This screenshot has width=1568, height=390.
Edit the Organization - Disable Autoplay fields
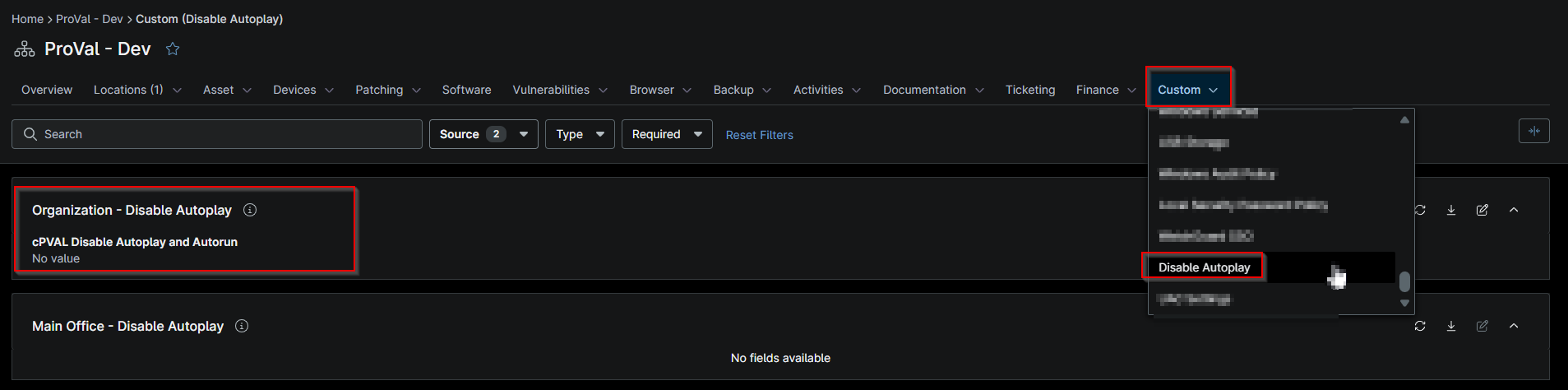tap(1482, 210)
